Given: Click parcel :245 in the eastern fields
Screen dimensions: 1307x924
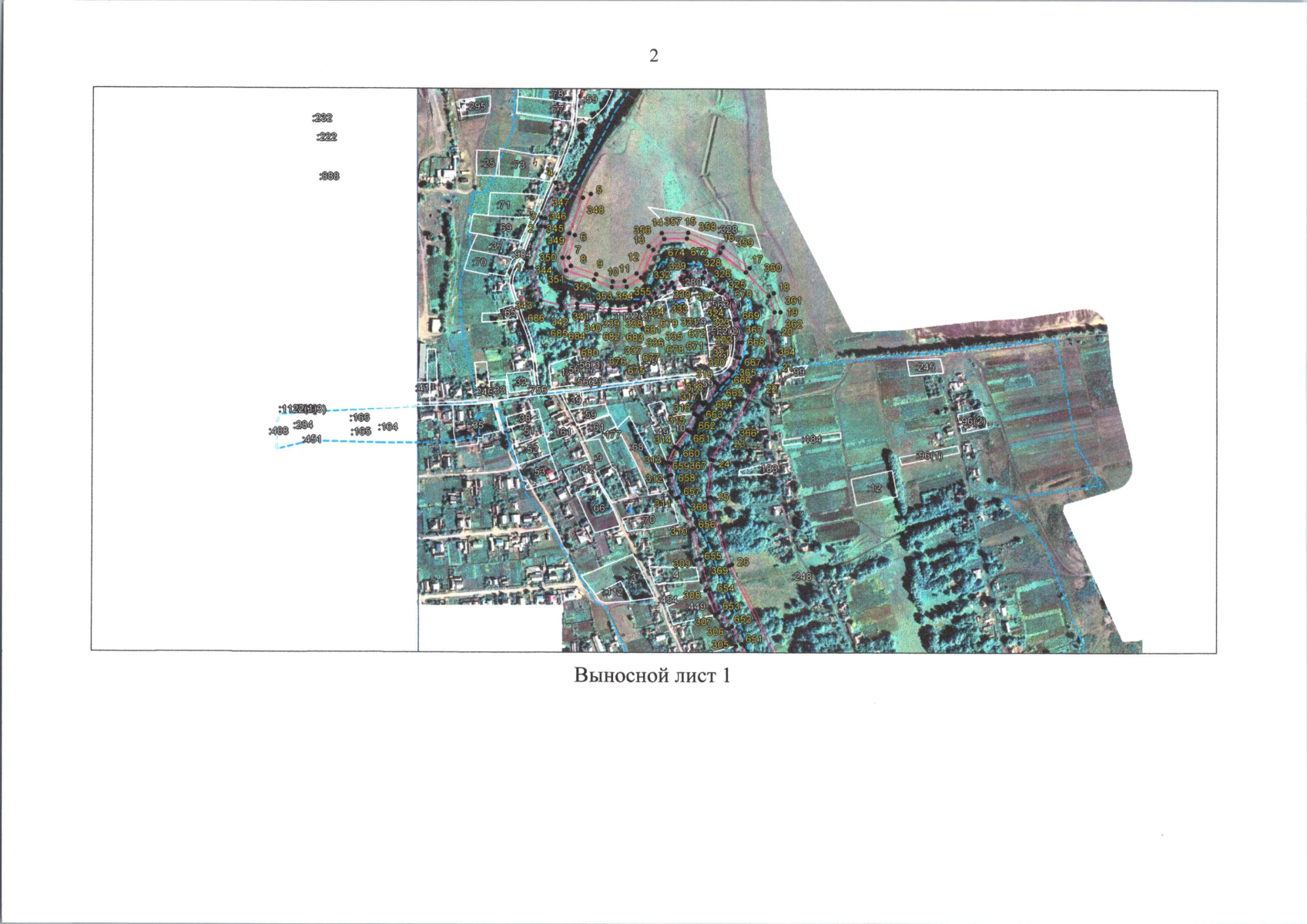Looking at the screenshot, I should coord(925,367).
